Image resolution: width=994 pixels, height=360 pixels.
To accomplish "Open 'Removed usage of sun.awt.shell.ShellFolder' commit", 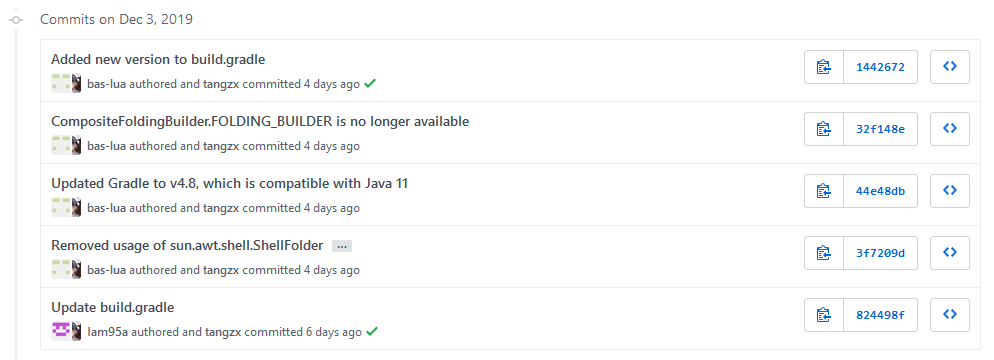I will (x=187, y=245).
